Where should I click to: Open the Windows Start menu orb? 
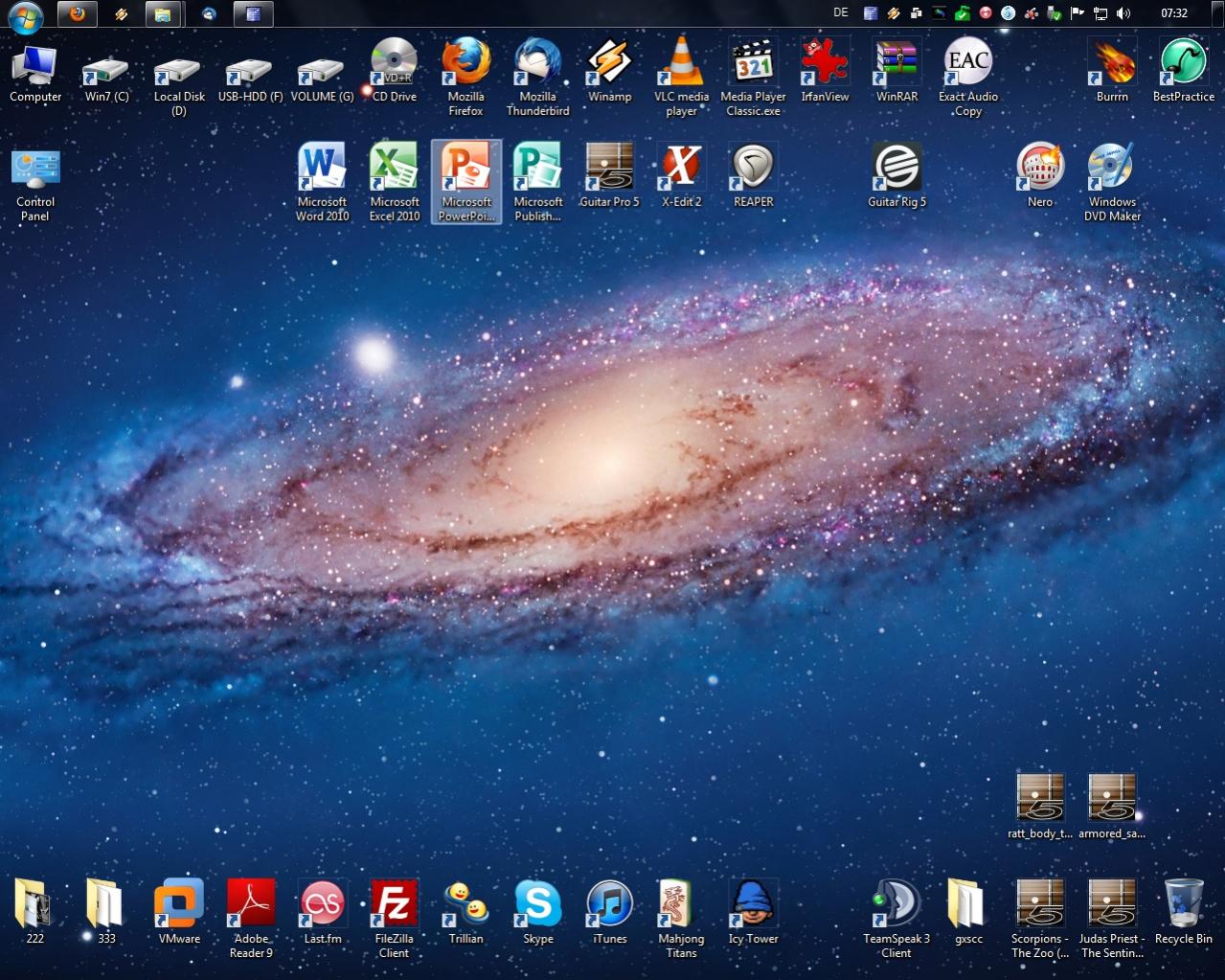tap(26, 15)
